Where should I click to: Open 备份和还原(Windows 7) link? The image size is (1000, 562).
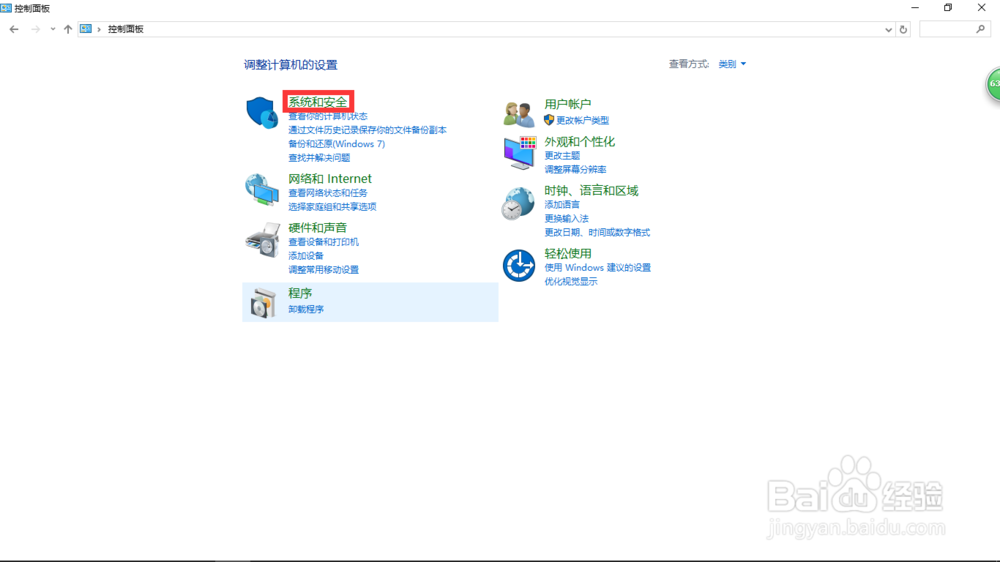337,144
